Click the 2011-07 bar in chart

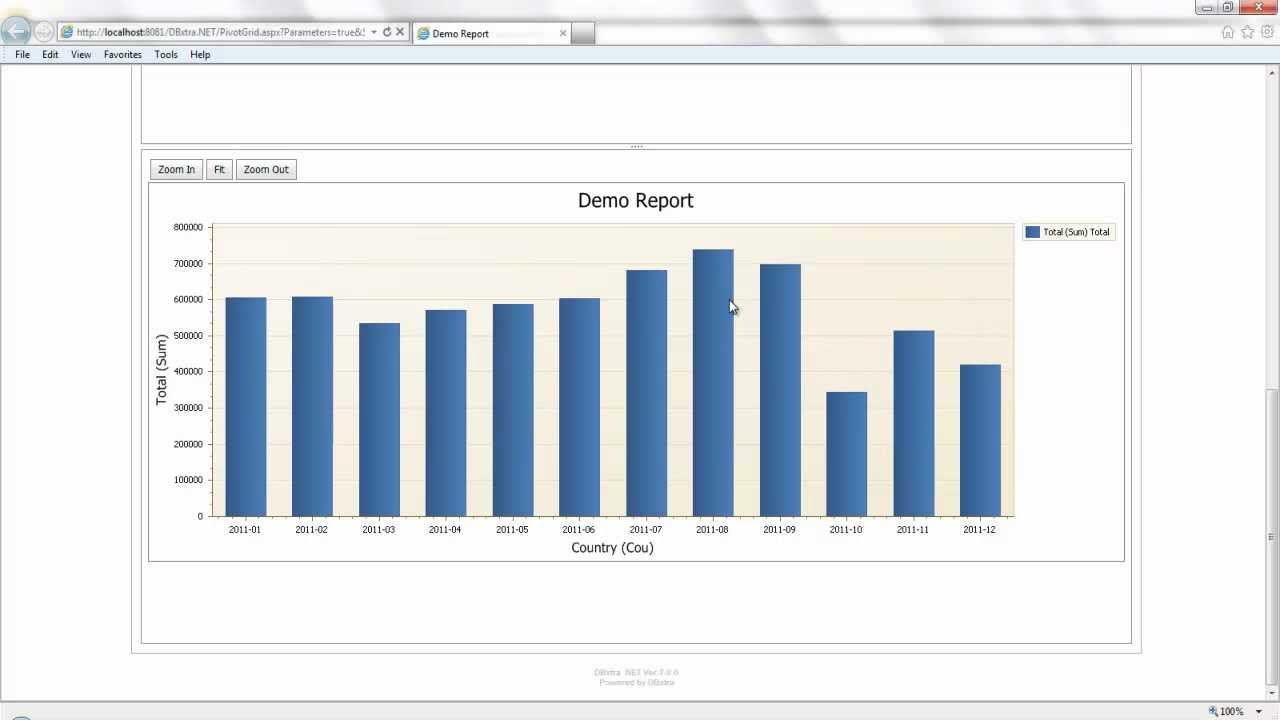[x=647, y=393]
